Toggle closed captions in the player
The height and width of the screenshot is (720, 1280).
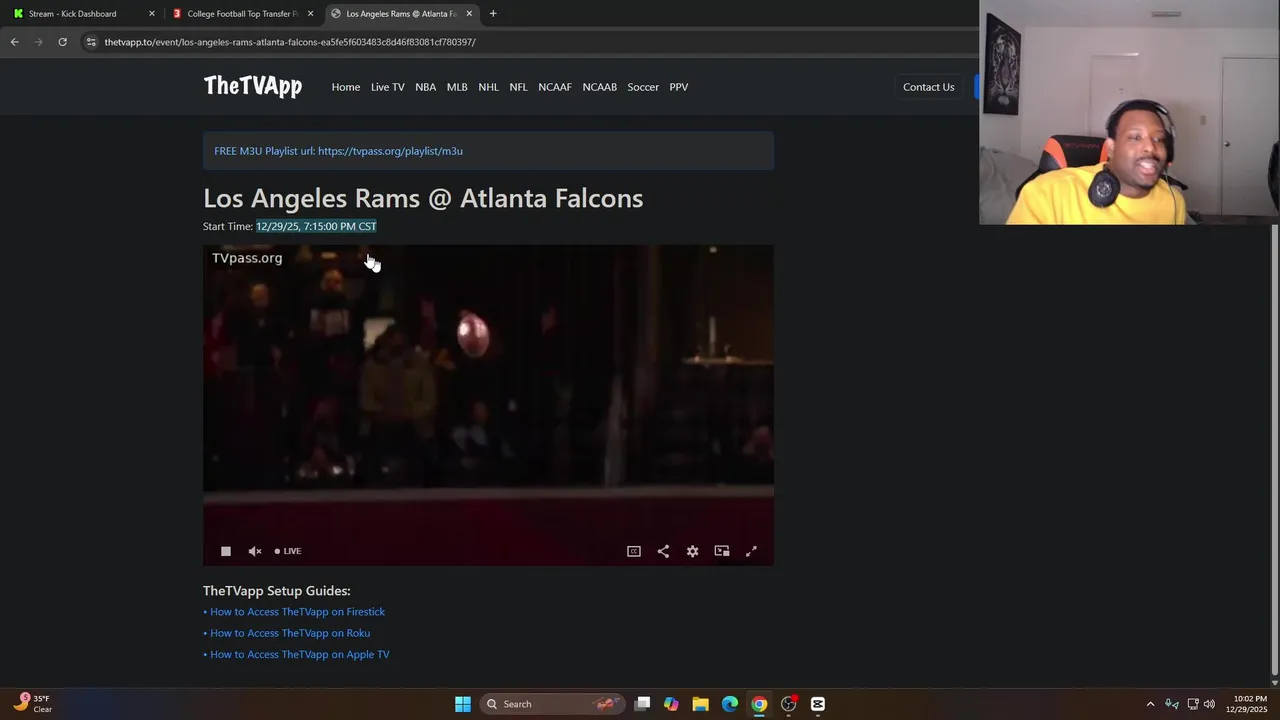pos(634,551)
